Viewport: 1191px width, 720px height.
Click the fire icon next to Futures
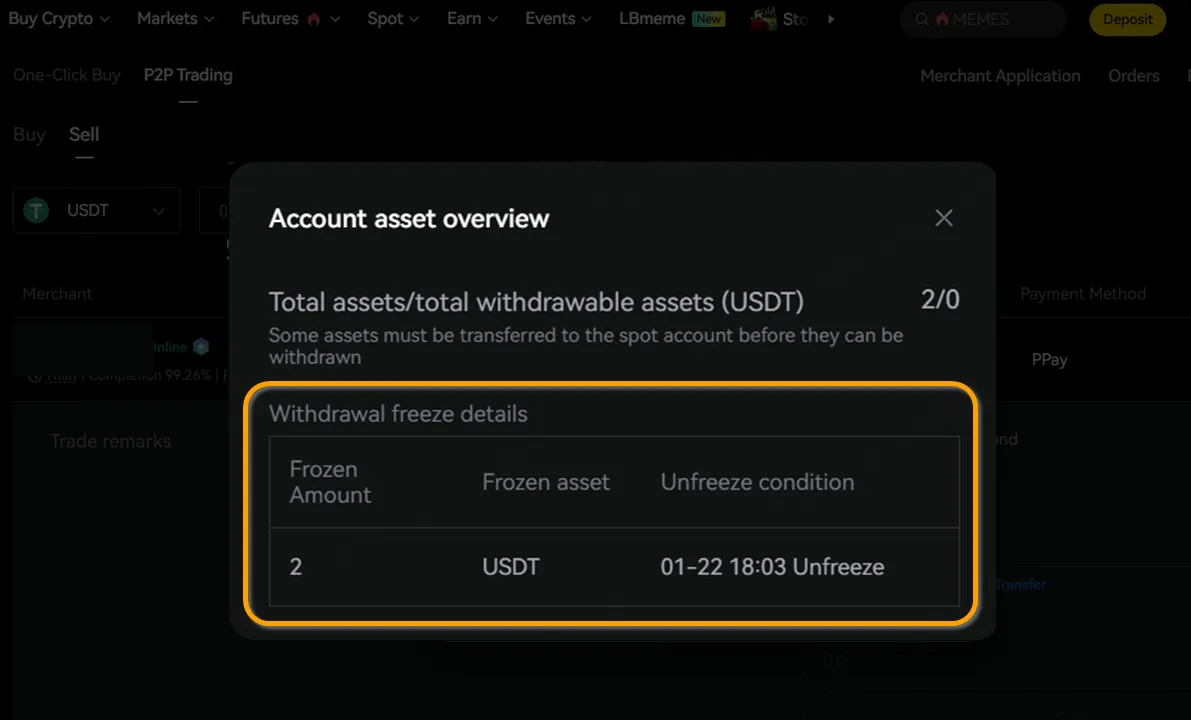point(314,19)
